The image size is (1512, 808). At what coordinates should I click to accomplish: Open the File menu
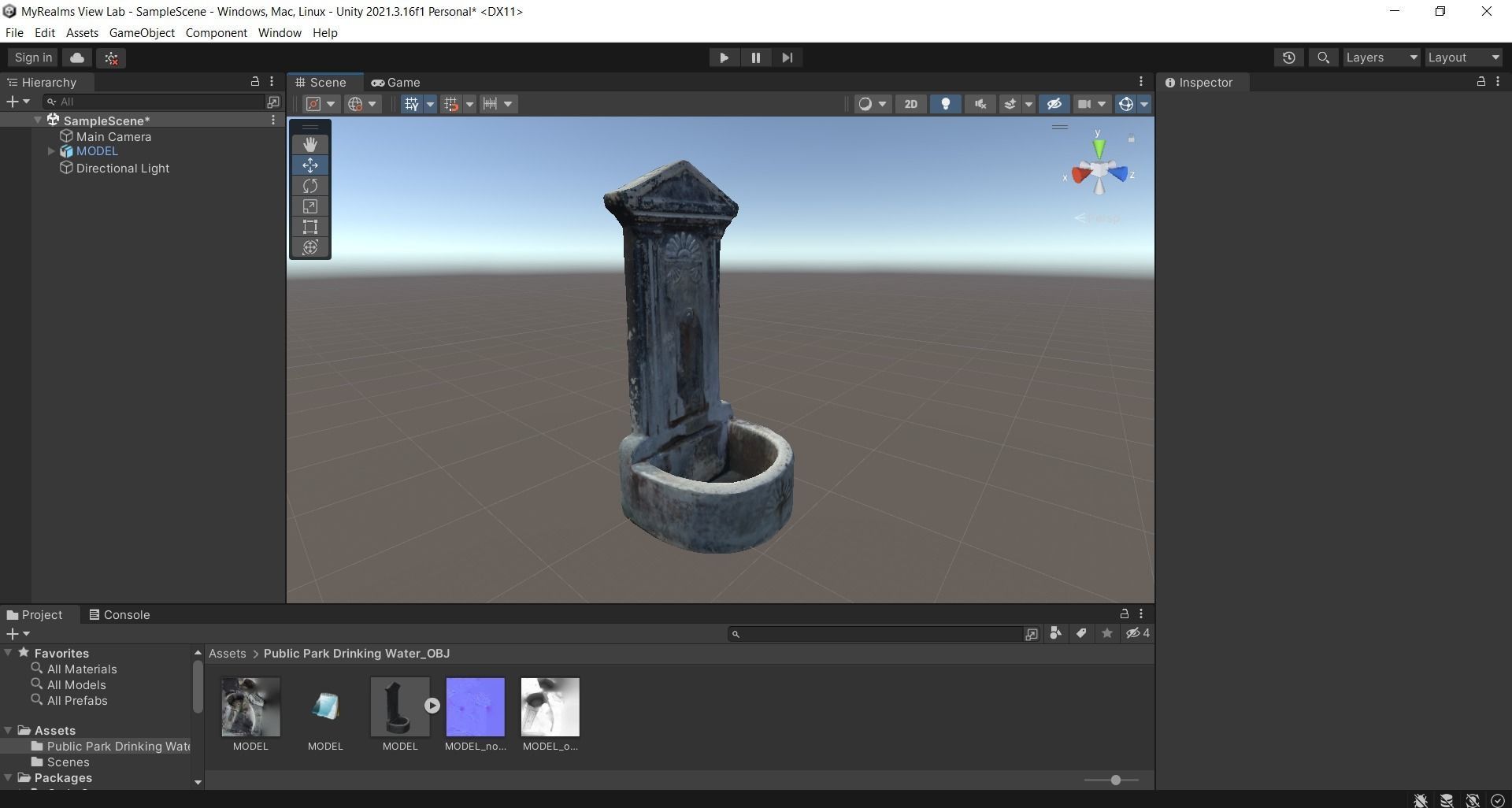[14, 33]
